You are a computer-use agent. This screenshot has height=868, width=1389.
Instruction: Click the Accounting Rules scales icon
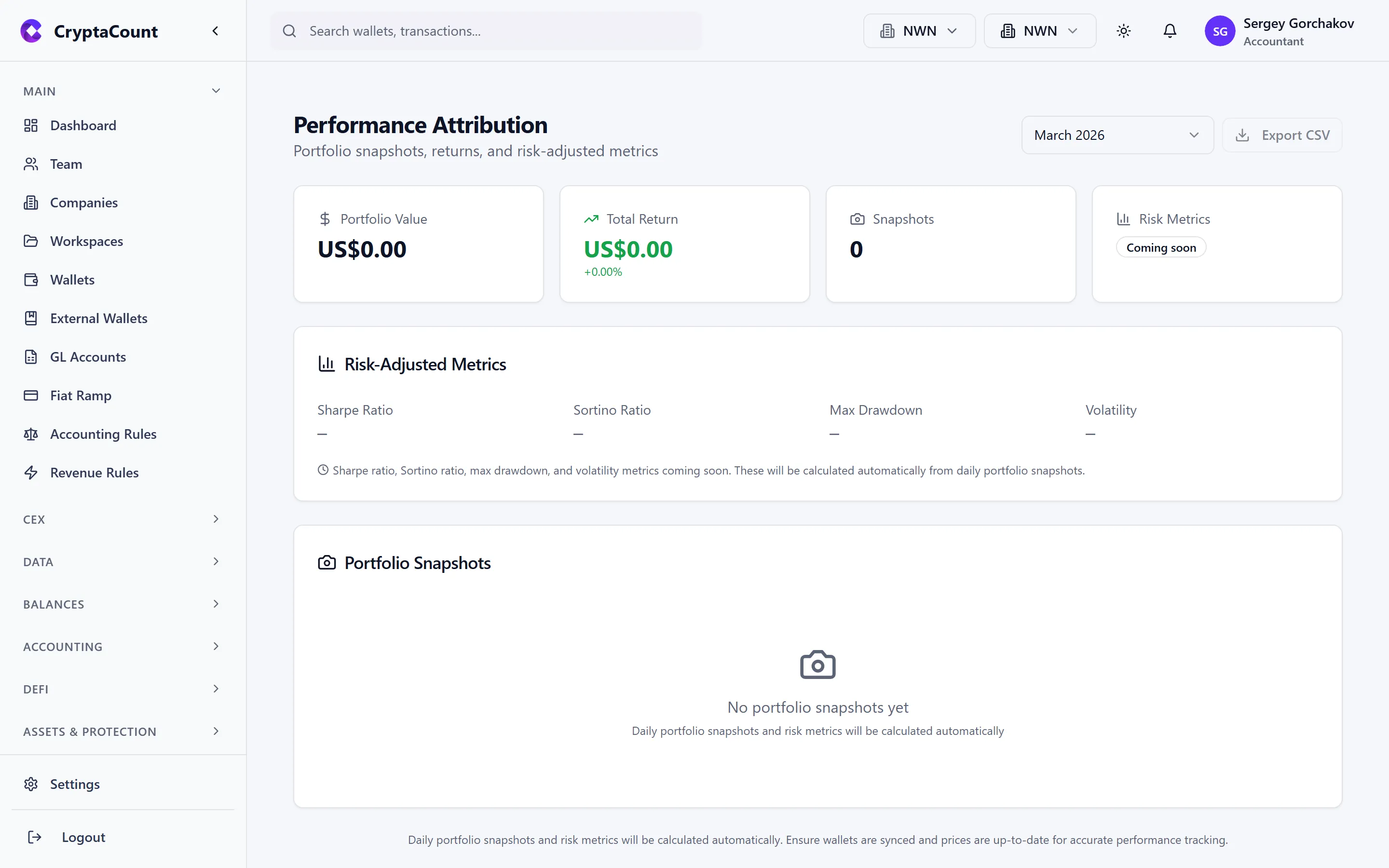pyautogui.click(x=31, y=434)
